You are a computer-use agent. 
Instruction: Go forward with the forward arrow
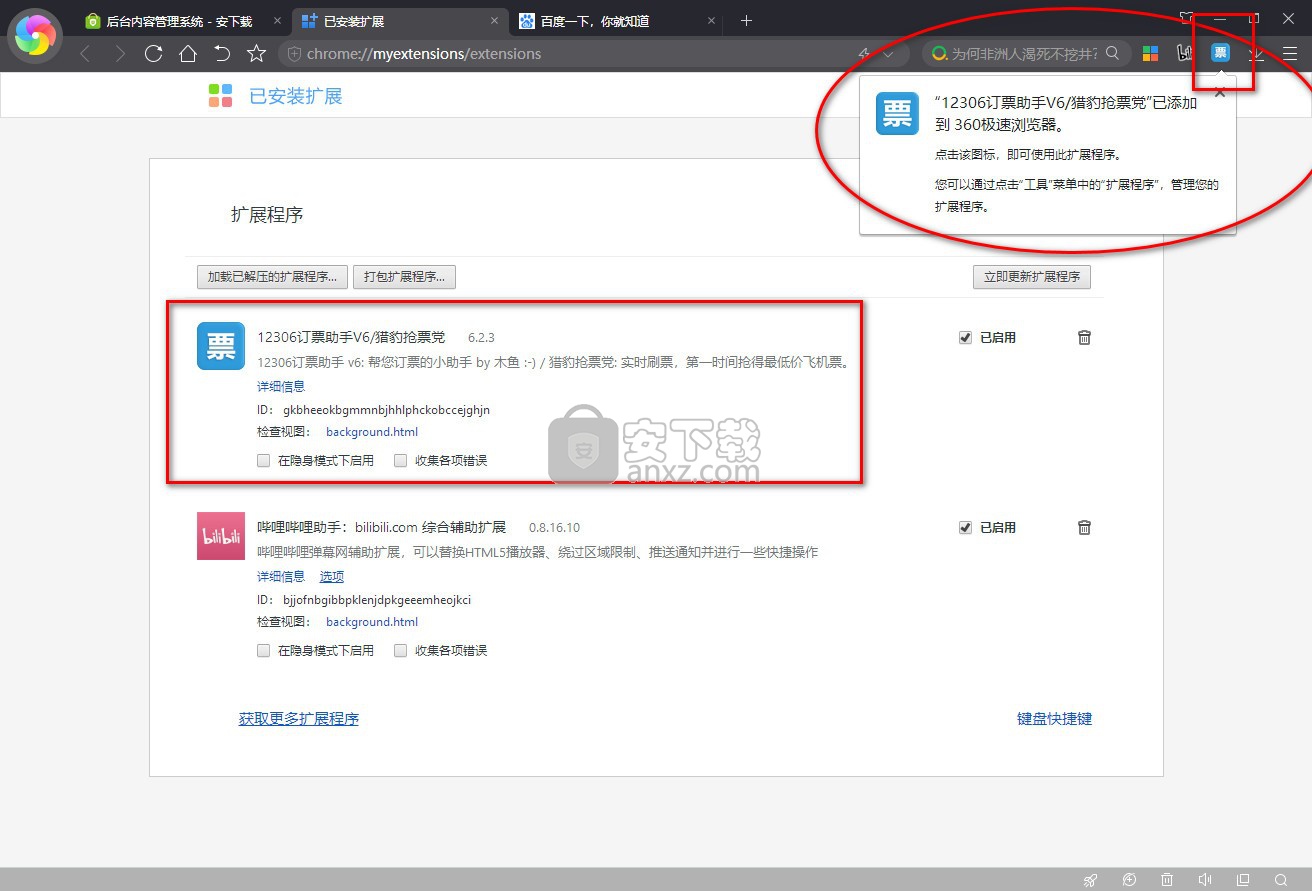pos(120,54)
